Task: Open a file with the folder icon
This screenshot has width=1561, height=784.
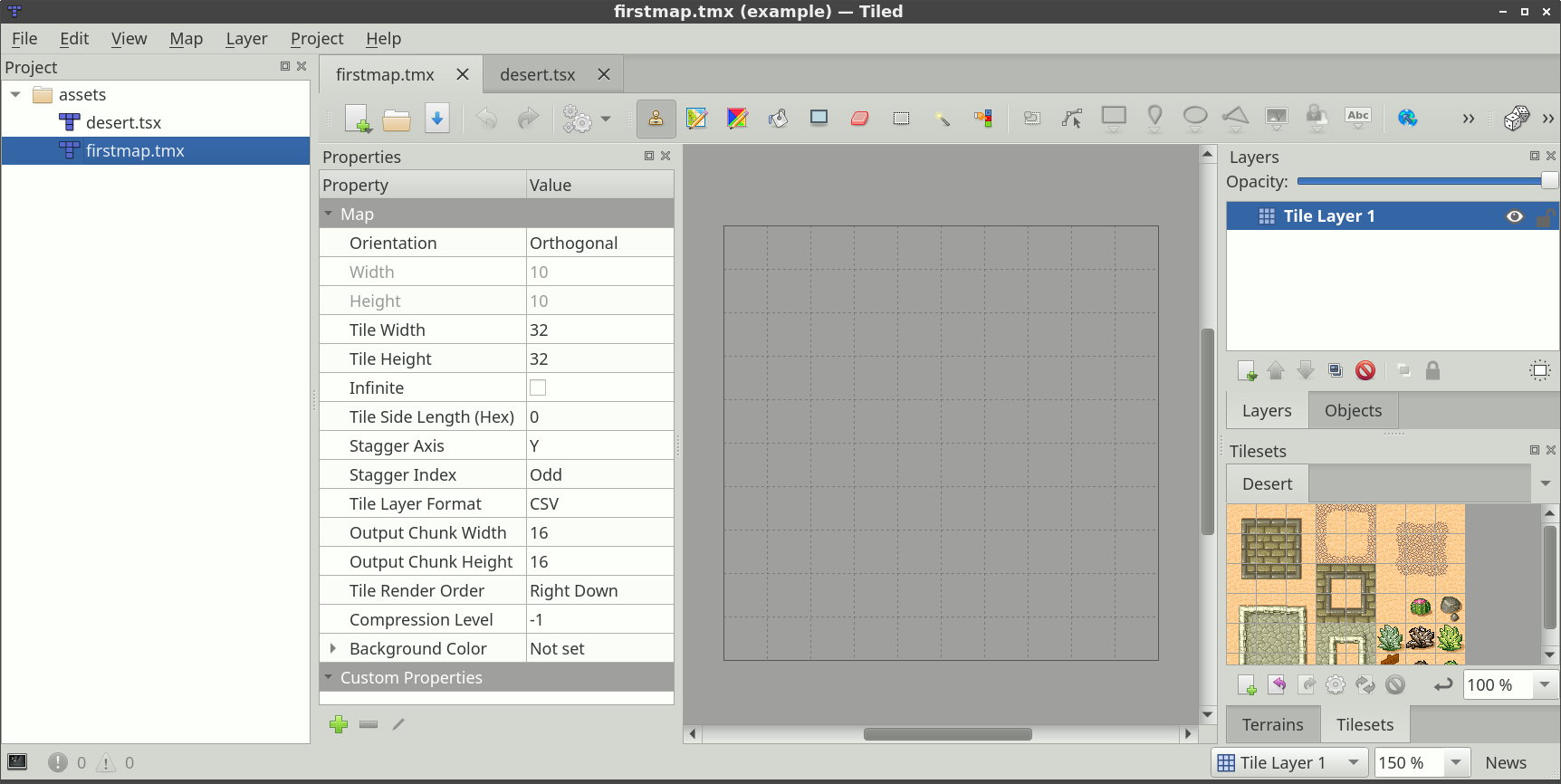Action: (397, 119)
